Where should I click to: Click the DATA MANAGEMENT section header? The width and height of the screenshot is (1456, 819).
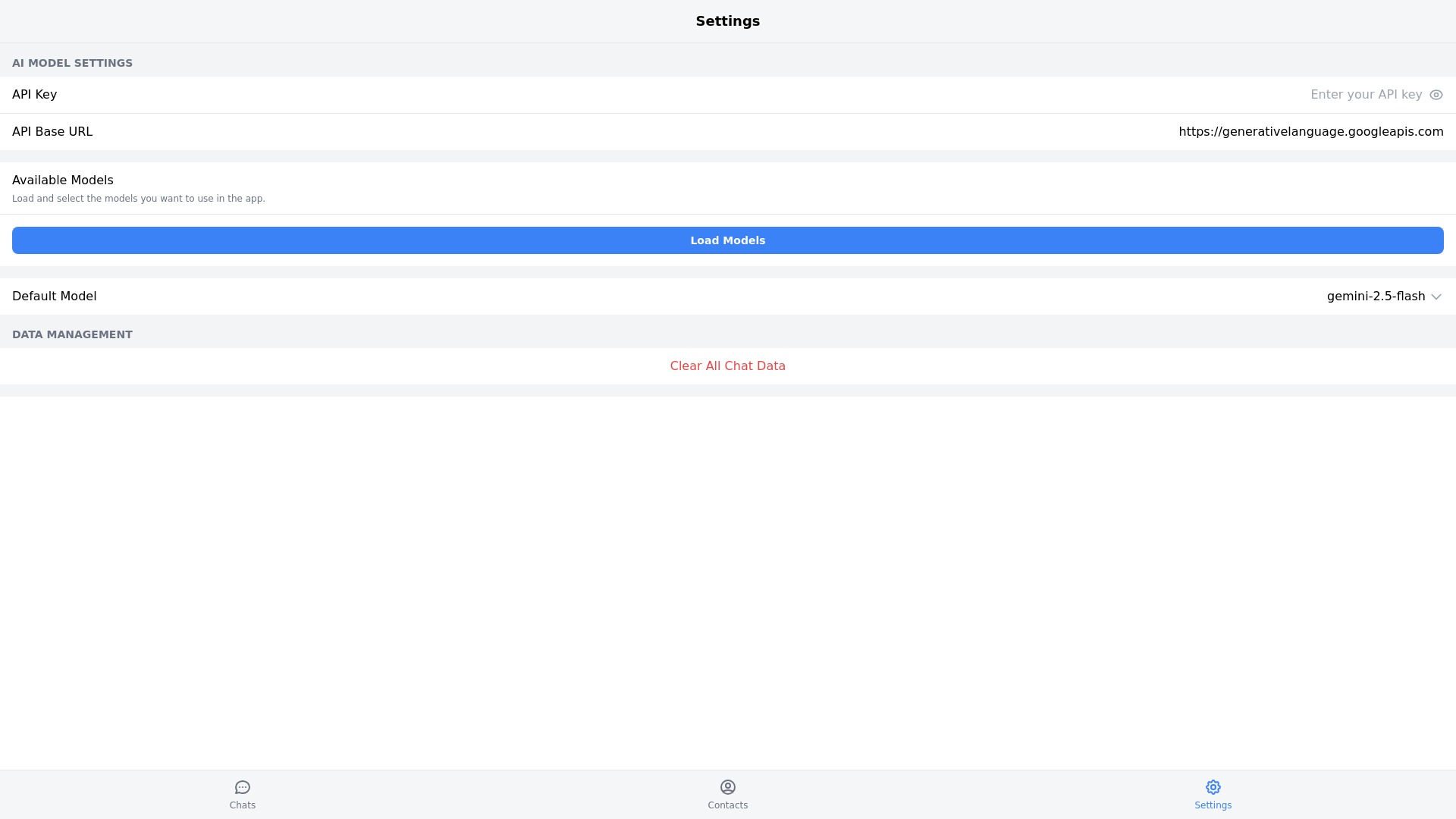[72, 334]
